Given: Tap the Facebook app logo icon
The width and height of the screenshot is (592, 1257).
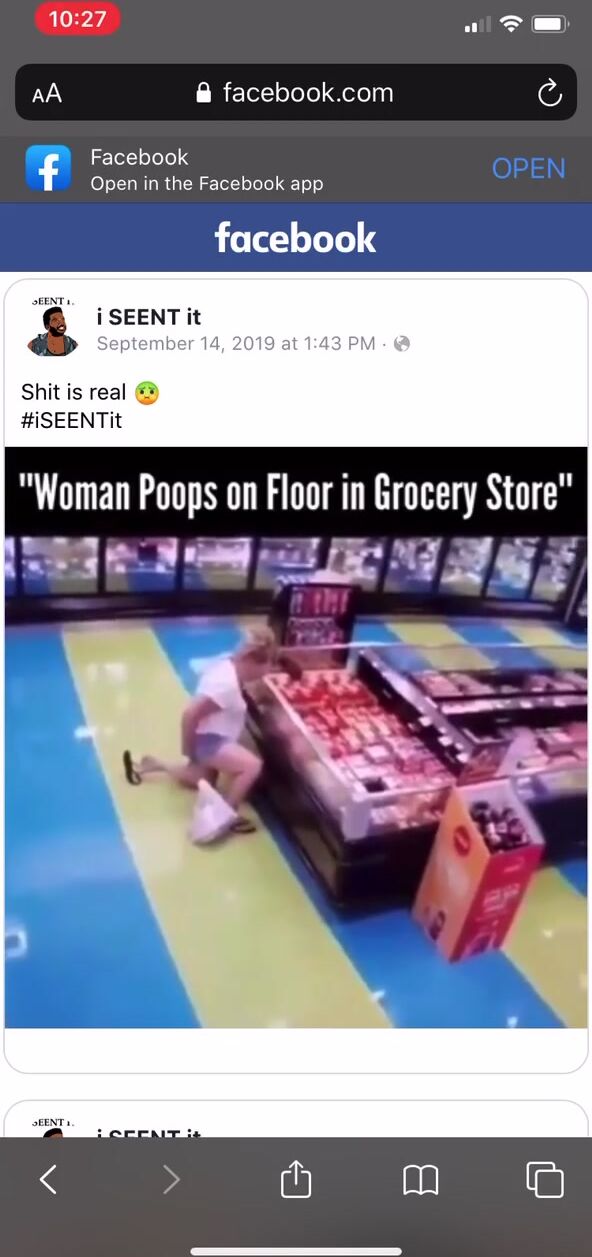Looking at the screenshot, I should pyautogui.click(x=49, y=168).
